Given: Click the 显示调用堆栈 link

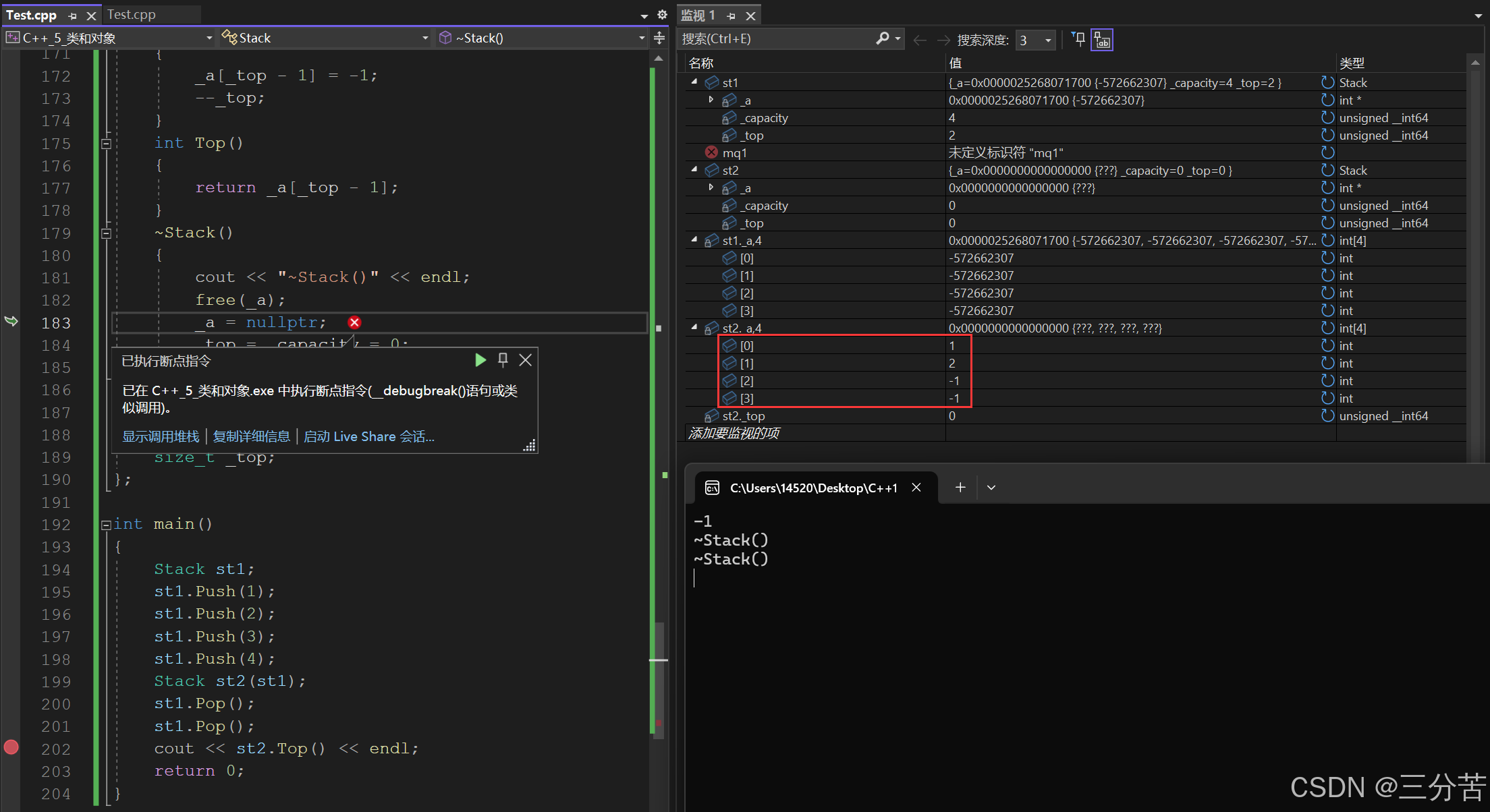Looking at the screenshot, I should tap(161, 437).
